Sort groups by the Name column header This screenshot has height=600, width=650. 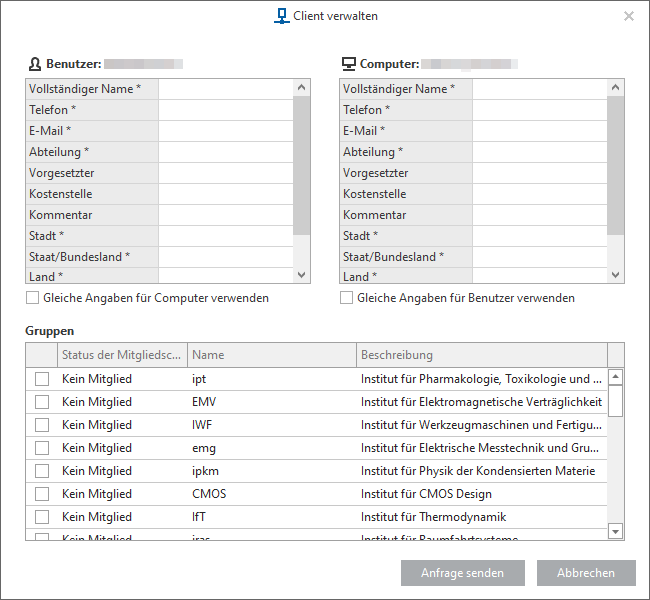pyautogui.click(x=271, y=355)
